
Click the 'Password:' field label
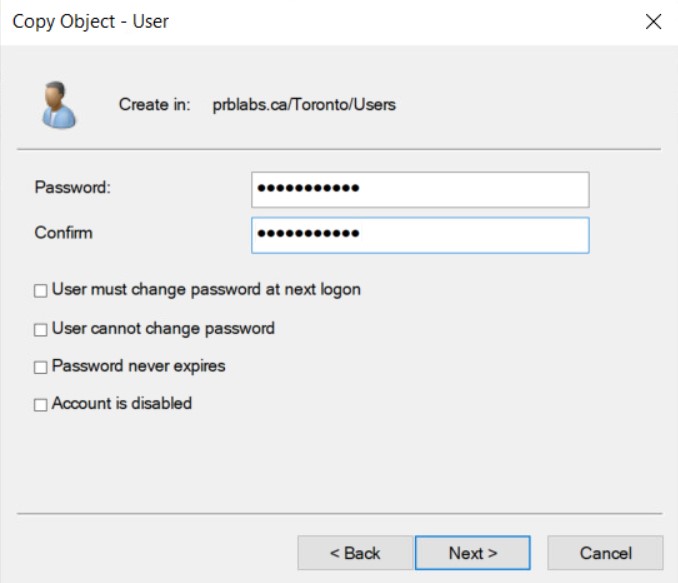click(x=72, y=187)
